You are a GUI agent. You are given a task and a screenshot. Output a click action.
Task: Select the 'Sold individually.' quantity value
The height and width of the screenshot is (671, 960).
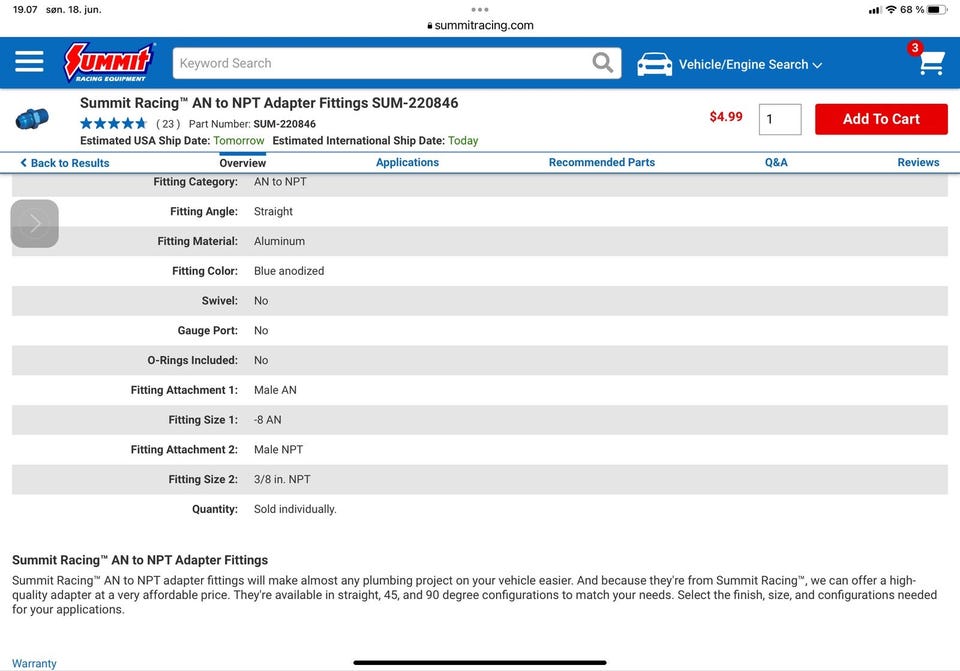pos(295,509)
